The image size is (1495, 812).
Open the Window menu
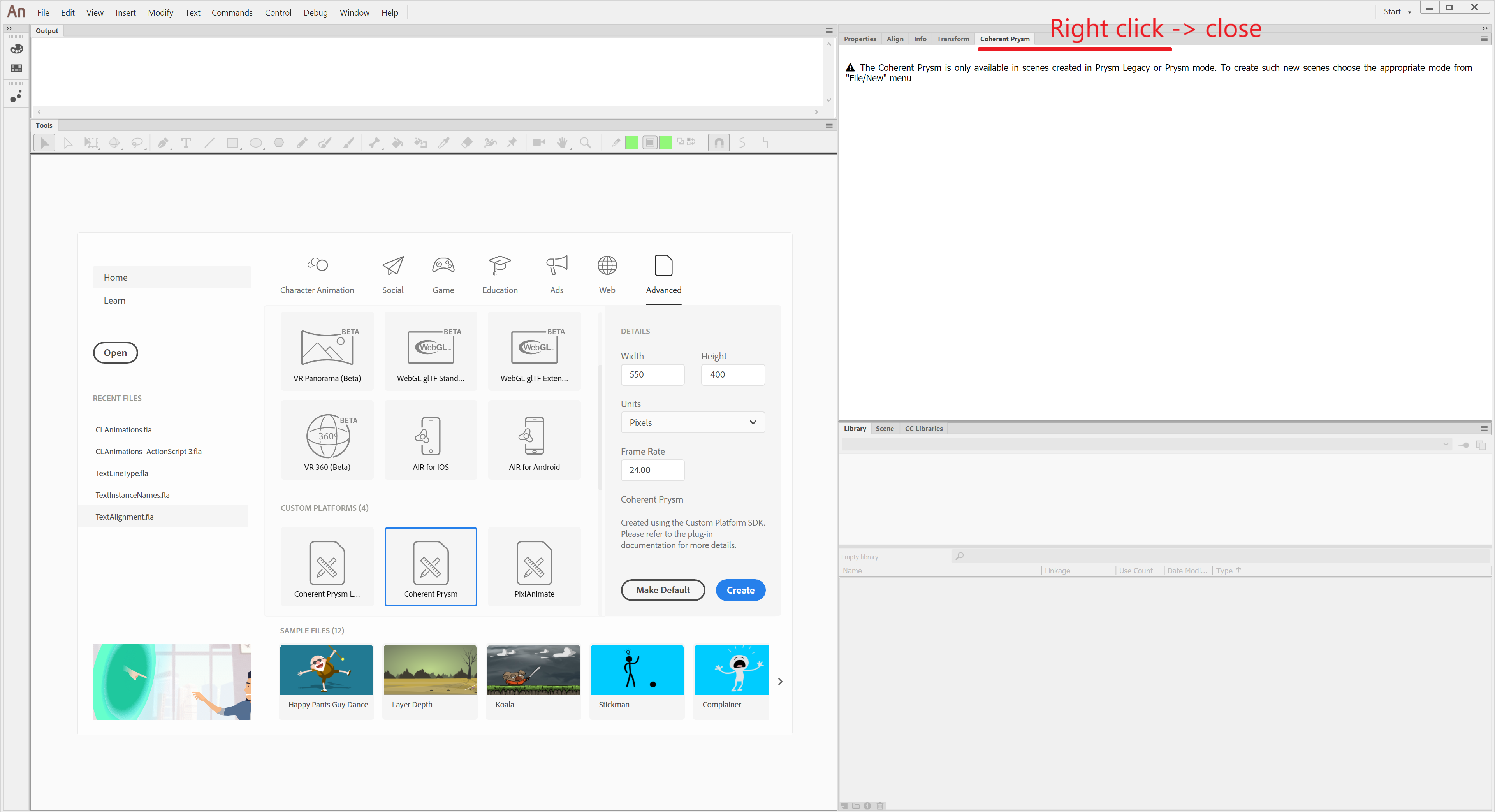354,12
